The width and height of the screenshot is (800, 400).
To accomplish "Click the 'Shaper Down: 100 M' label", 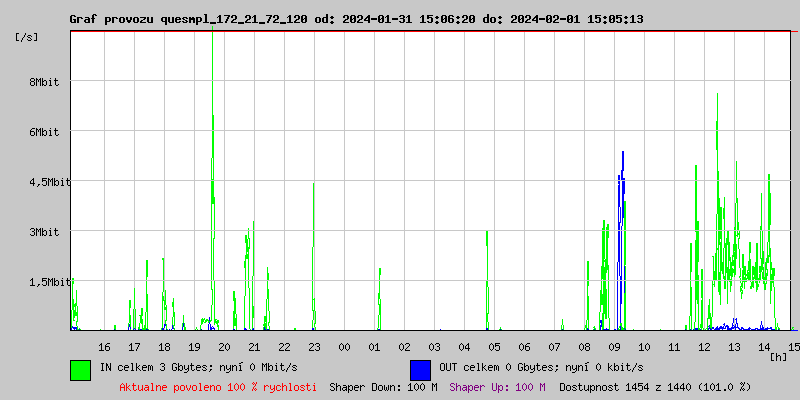I will (383, 387).
